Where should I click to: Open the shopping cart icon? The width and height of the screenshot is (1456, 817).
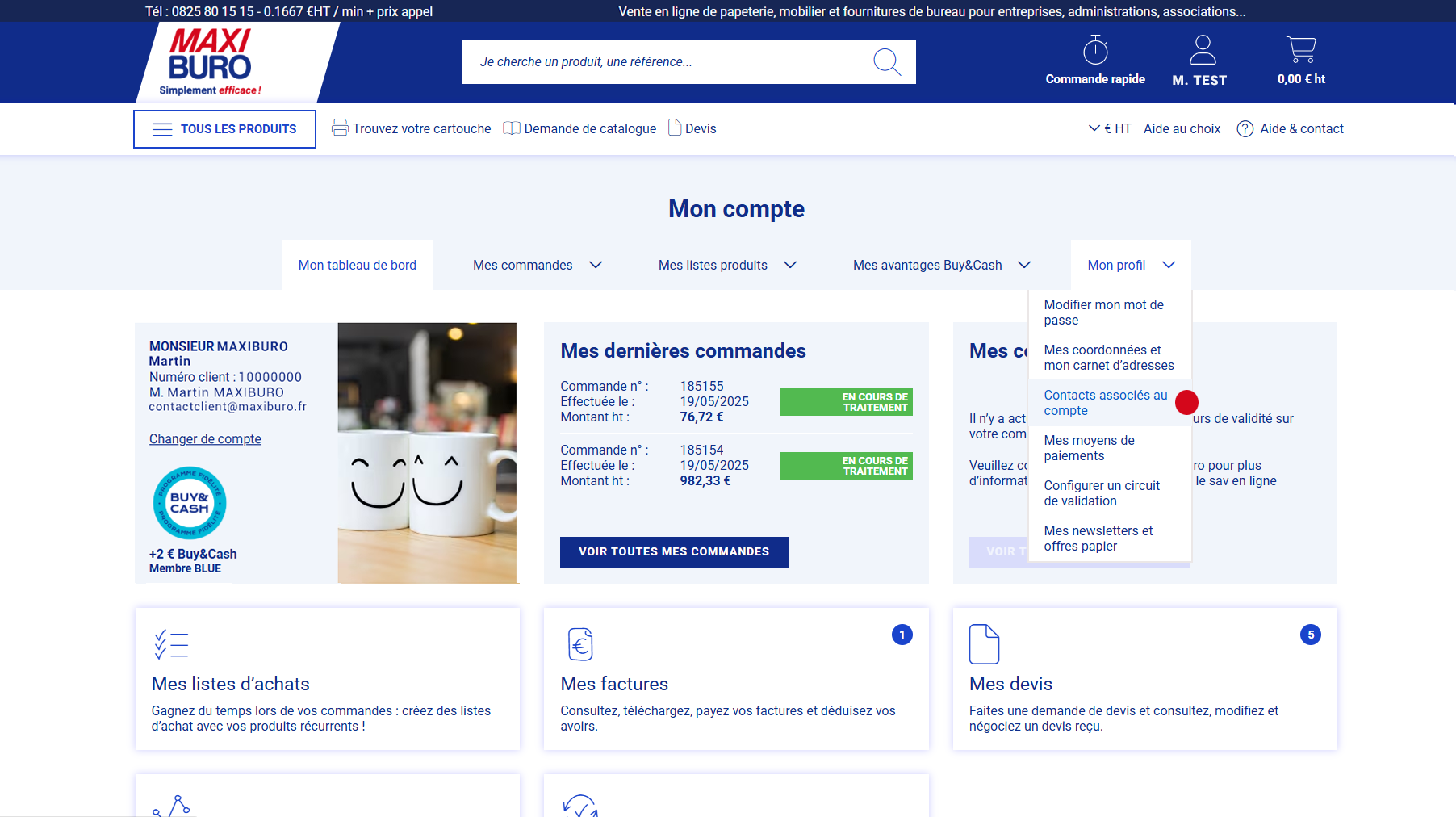click(1300, 50)
